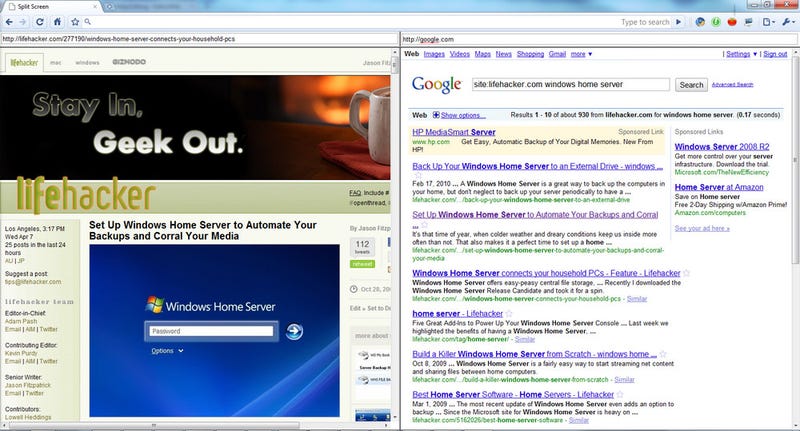
Task: Select the Split Screen browser tab
Action: pyautogui.click(x=51, y=7)
